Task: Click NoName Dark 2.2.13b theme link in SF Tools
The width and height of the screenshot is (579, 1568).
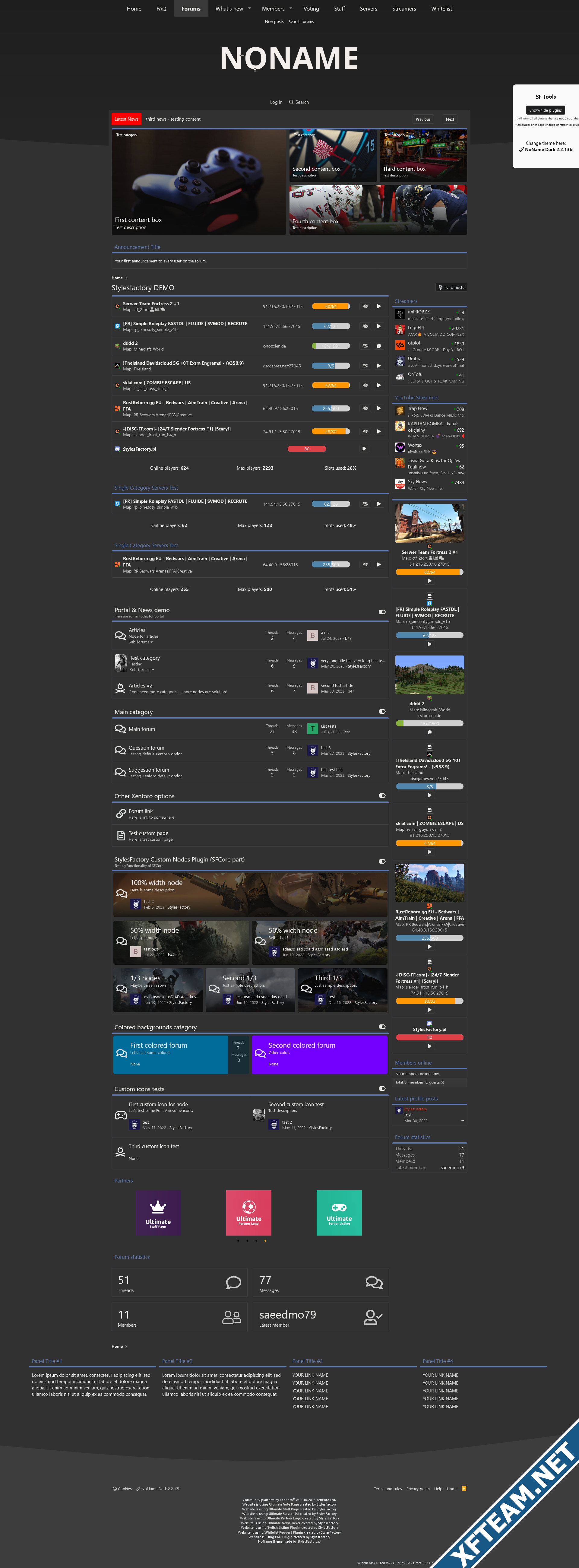Action: (x=546, y=150)
